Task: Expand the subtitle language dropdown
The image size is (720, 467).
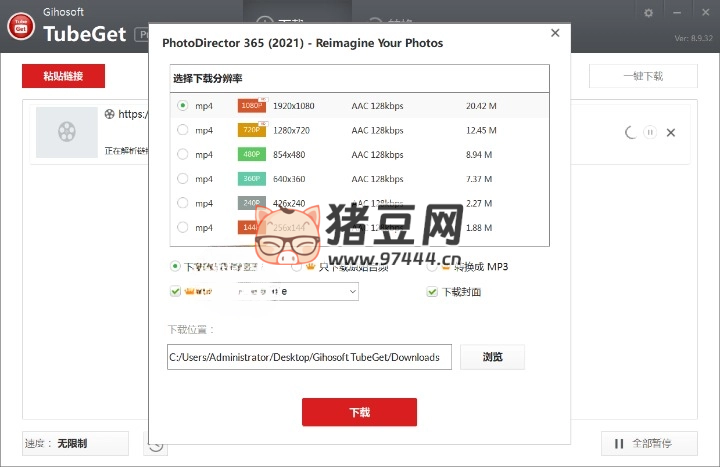Action: [x=350, y=291]
